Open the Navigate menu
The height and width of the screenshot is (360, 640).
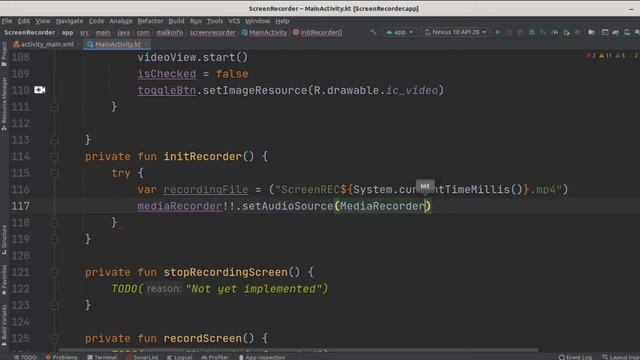[69, 21]
